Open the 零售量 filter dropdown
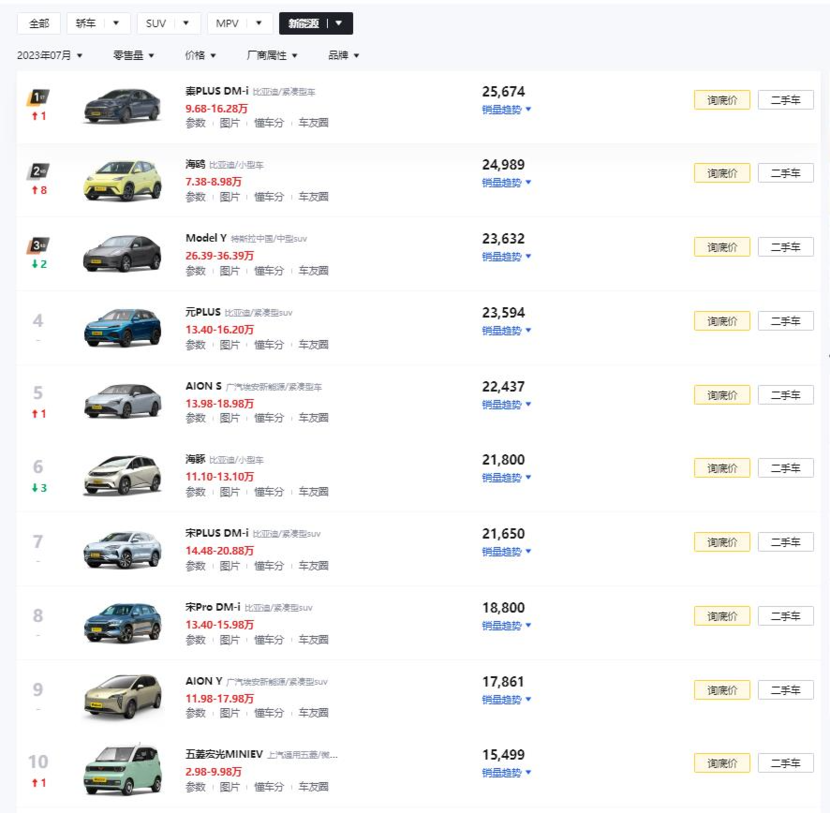 tap(133, 55)
